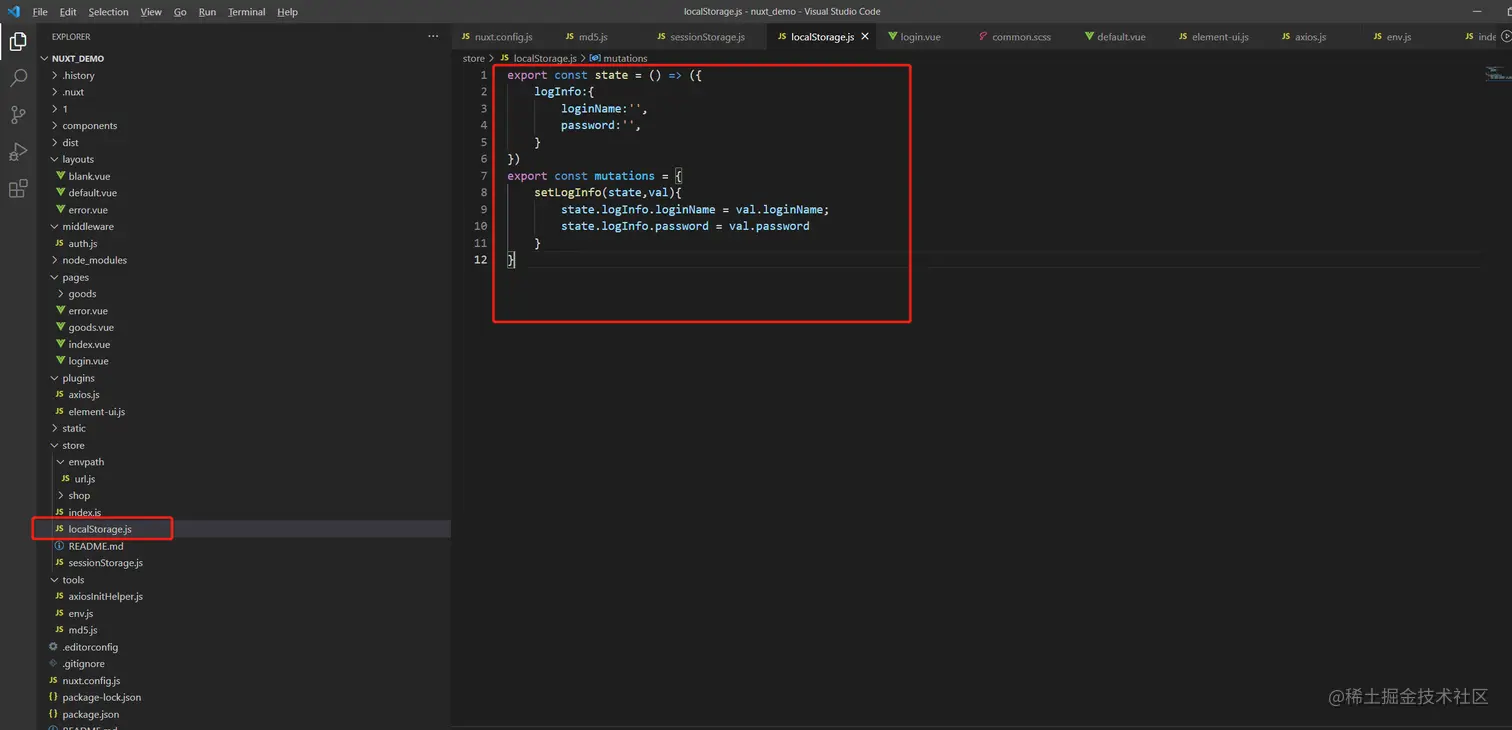Open the Terminal menu
The height and width of the screenshot is (730, 1512).
pyautogui.click(x=246, y=12)
